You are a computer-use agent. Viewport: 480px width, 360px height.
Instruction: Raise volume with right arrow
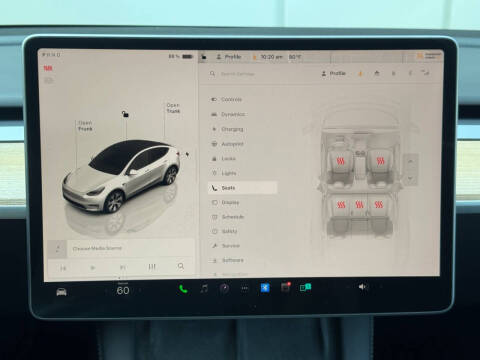tap(381, 286)
